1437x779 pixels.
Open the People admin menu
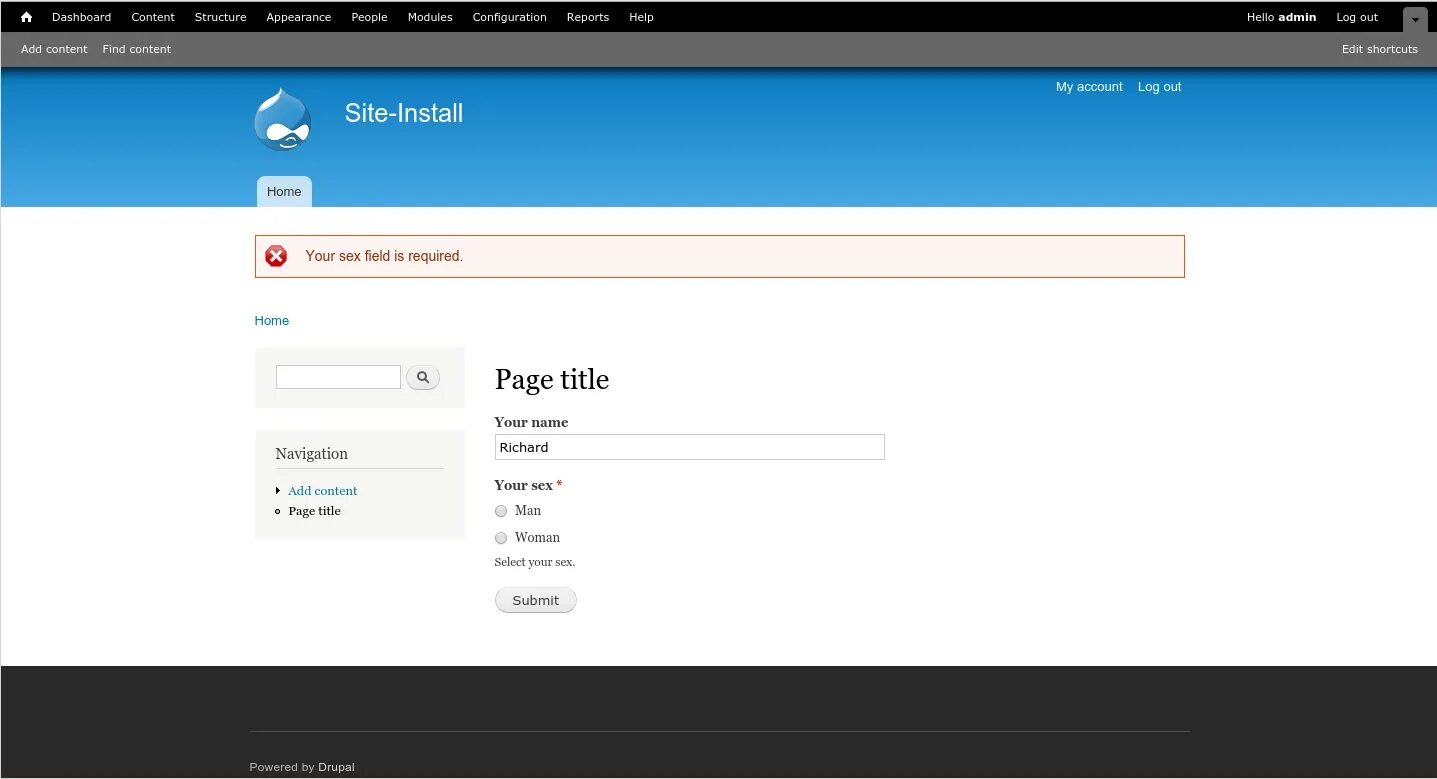coord(369,17)
